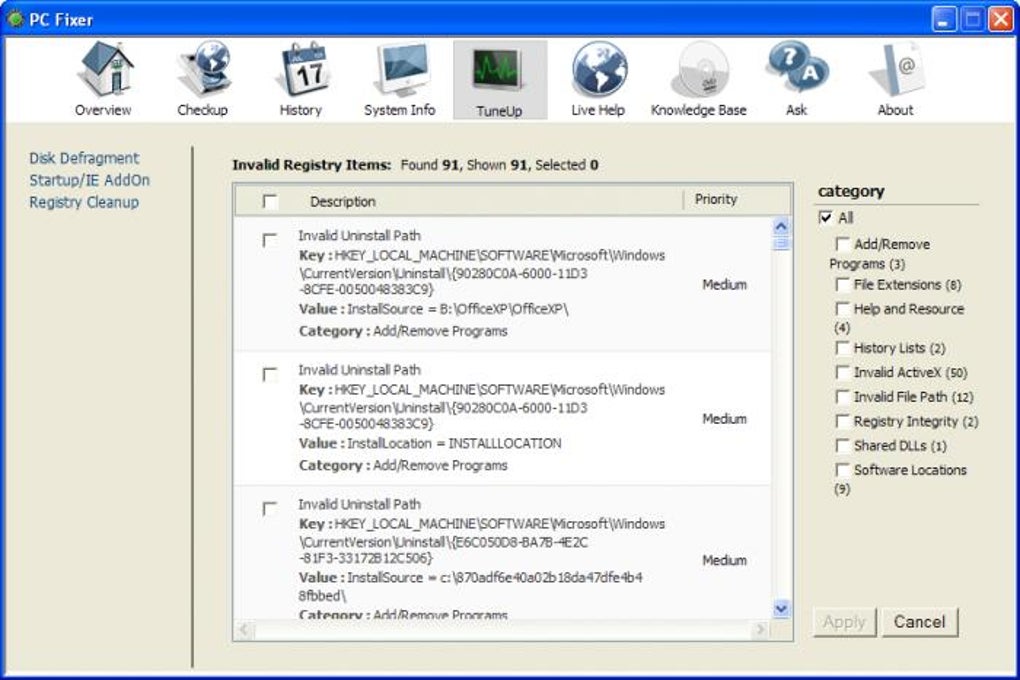Click Medium priority of the B:\OfficeXP item
Image resolution: width=1020 pixels, height=680 pixels.
click(x=724, y=285)
